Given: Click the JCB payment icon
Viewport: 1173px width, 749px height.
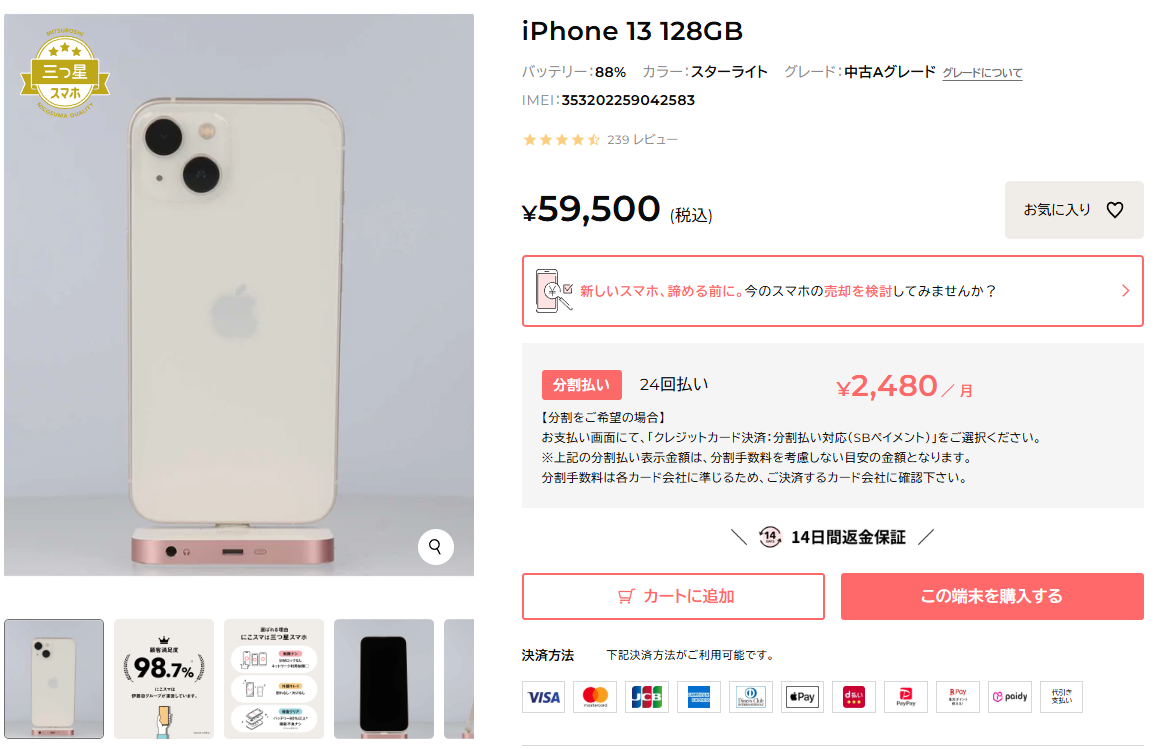Looking at the screenshot, I should pyautogui.click(x=646, y=697).
